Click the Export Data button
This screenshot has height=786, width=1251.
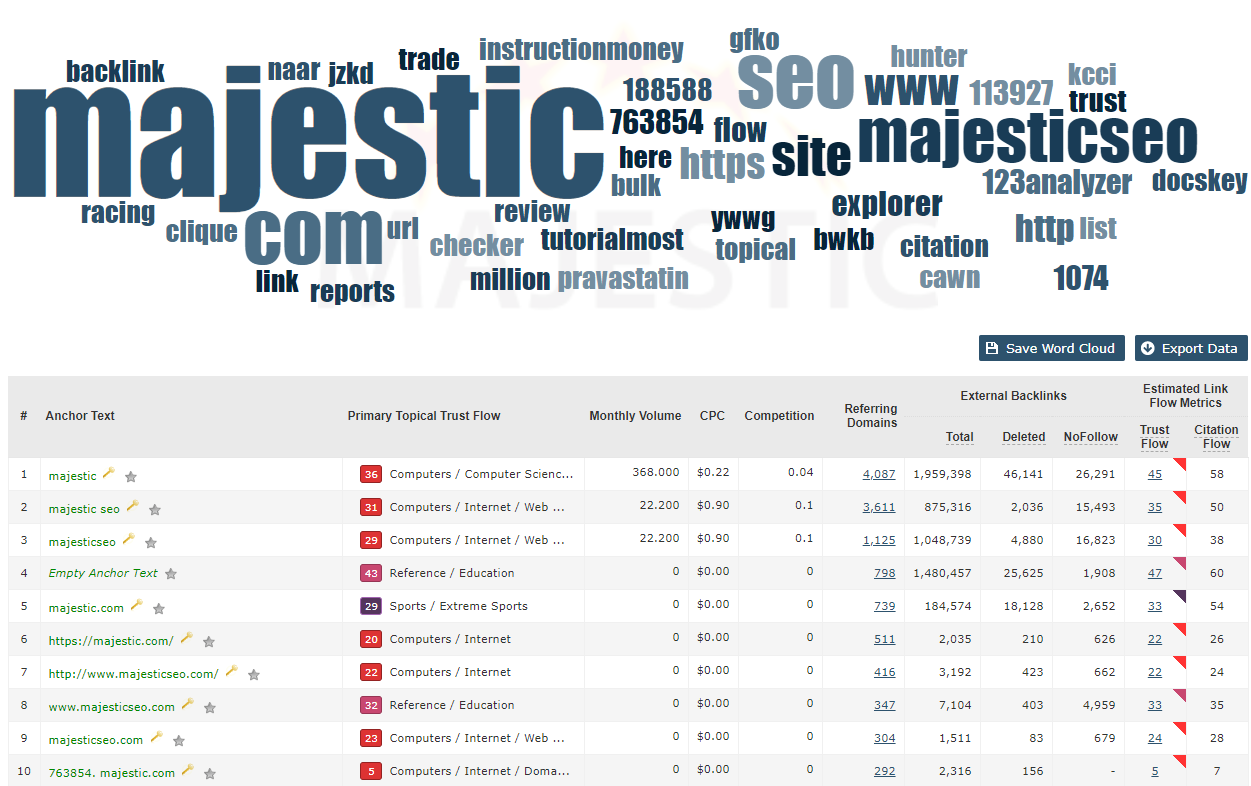[x=1190, y=348]
